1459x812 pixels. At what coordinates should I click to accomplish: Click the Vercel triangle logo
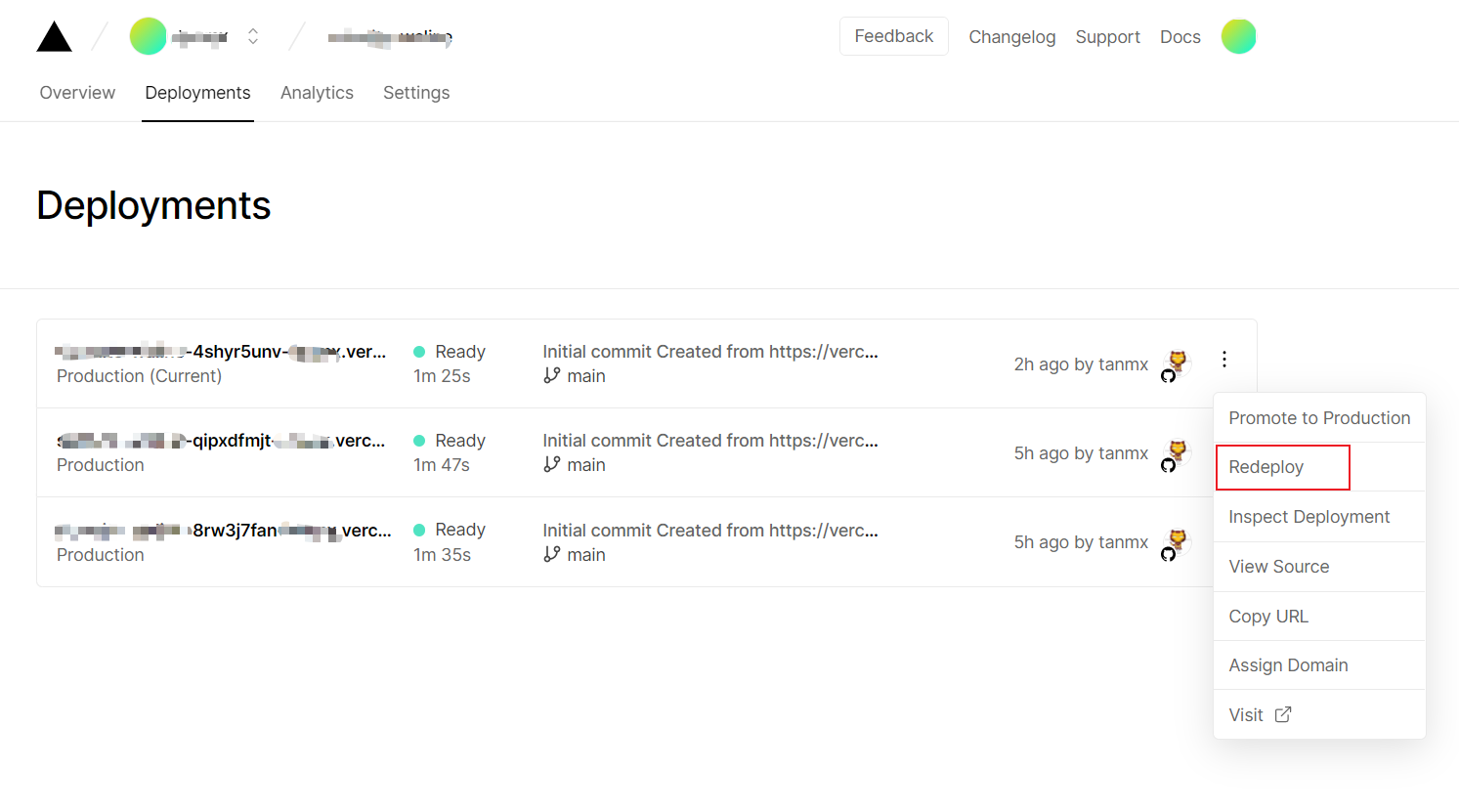(x=55, y=37)
